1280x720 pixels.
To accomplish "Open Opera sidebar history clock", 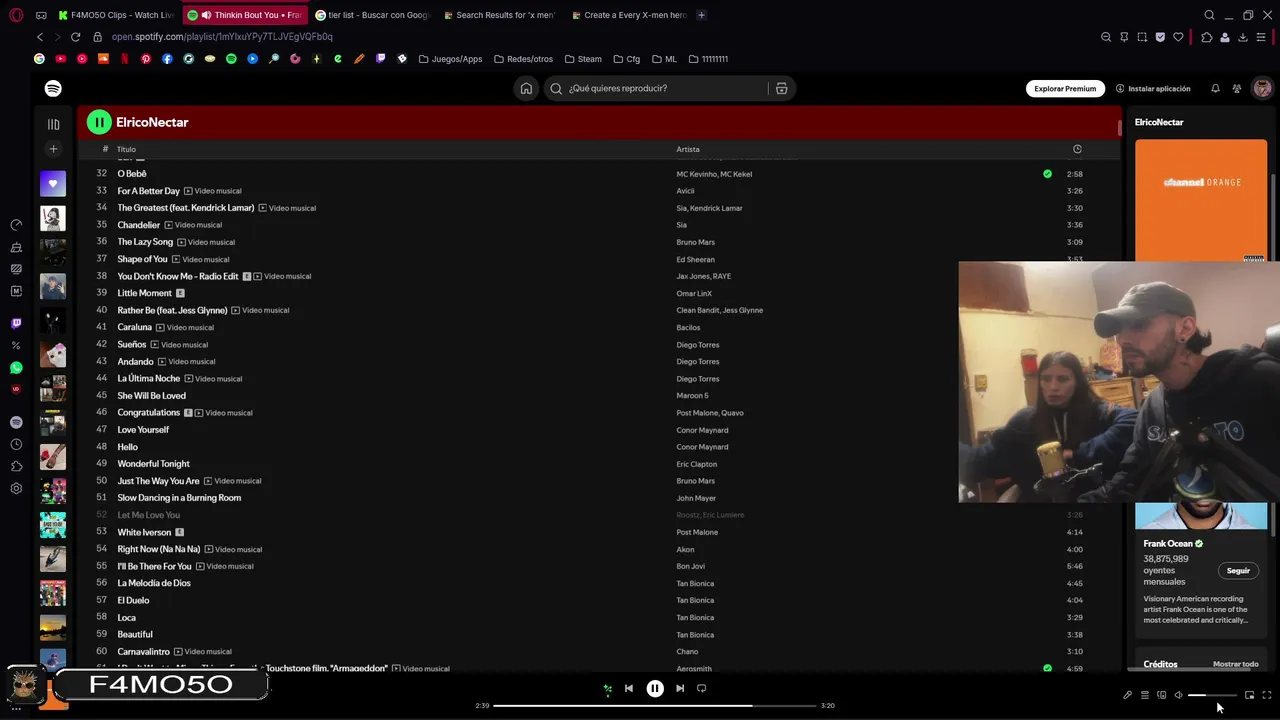I will tap(16, 444).
